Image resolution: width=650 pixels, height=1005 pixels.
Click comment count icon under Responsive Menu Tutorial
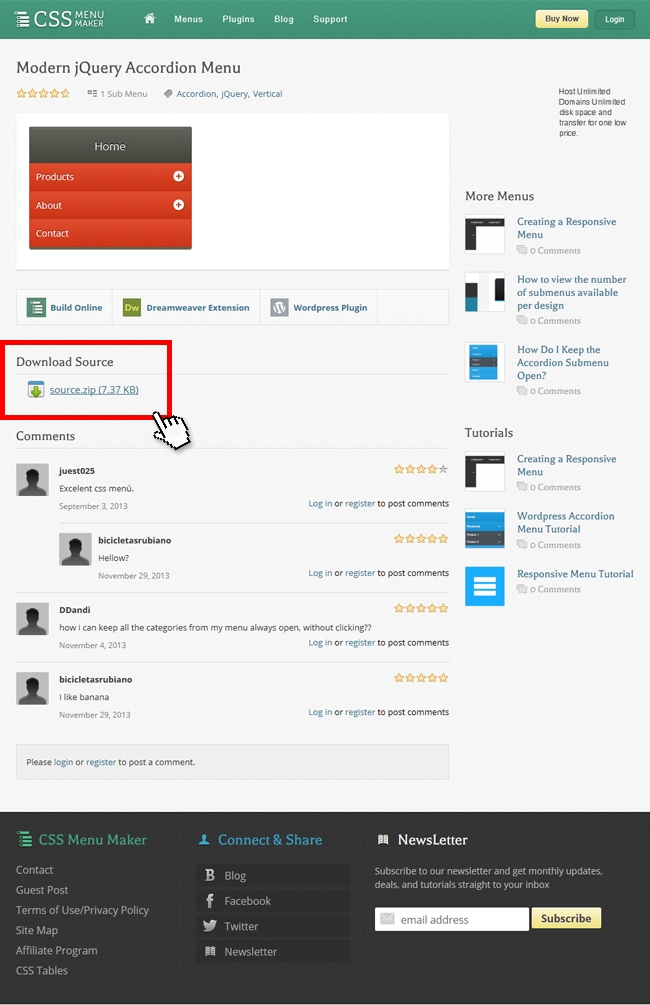click(522, 589)
